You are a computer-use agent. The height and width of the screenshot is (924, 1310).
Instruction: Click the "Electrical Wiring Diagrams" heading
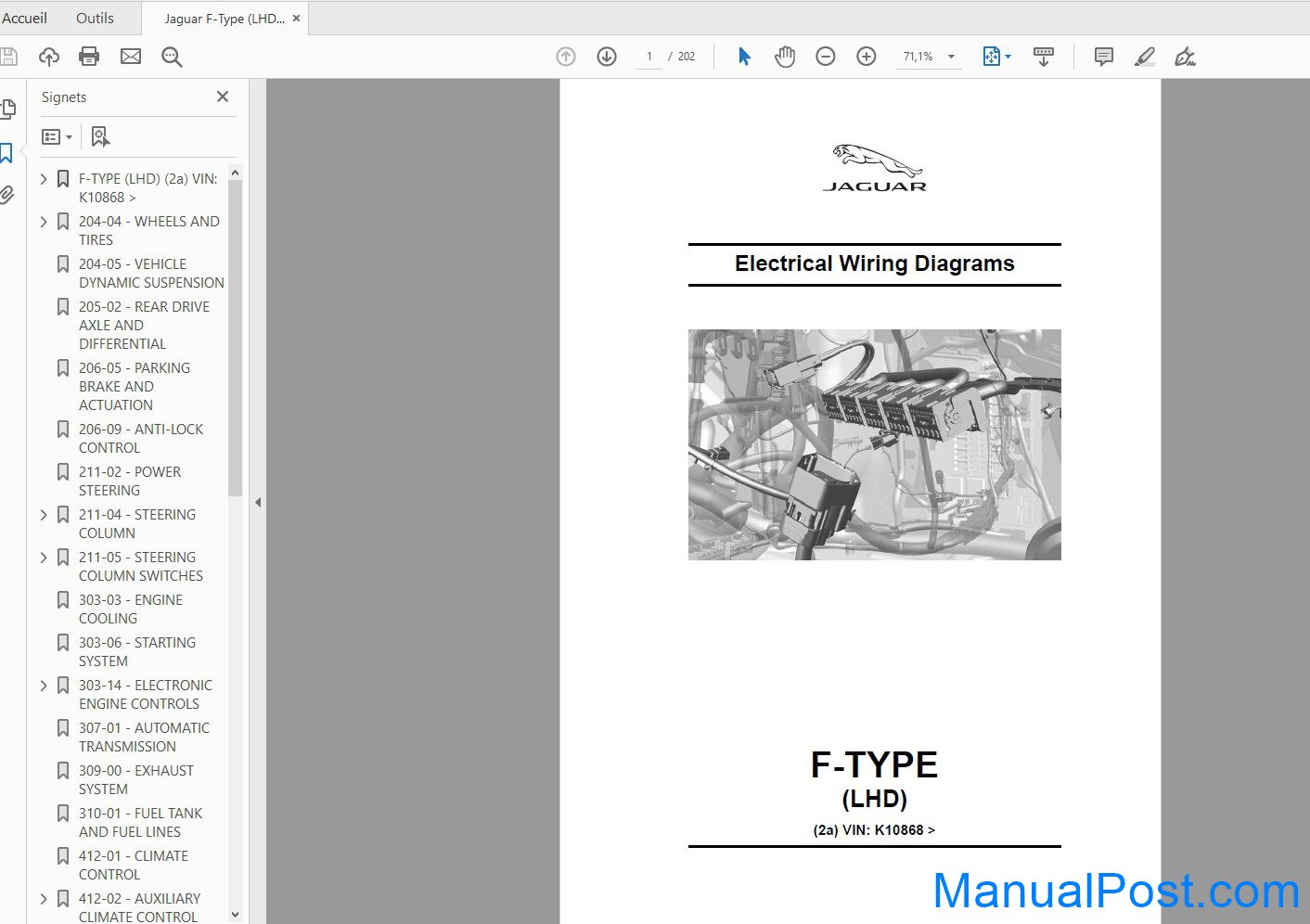tap(874, 263)
